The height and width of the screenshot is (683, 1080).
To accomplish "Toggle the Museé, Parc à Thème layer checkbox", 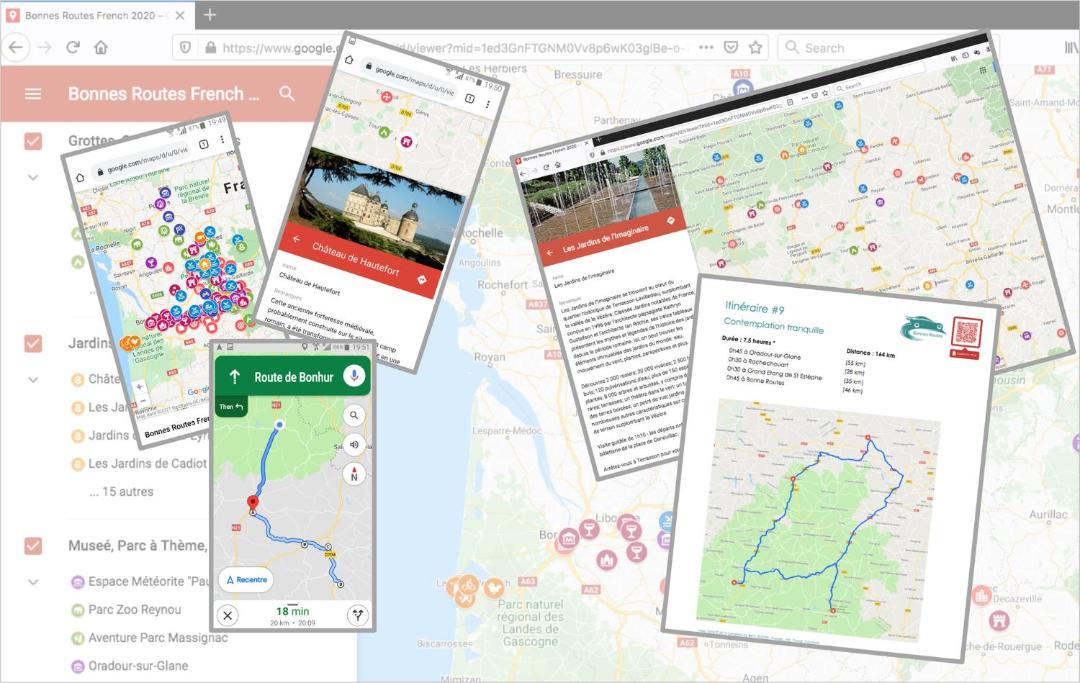I will (x=33, y=546).
